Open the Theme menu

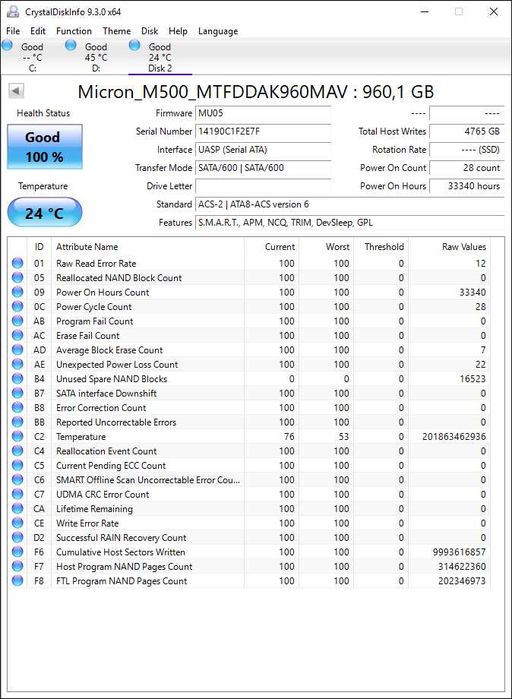(x=117, y=31)
